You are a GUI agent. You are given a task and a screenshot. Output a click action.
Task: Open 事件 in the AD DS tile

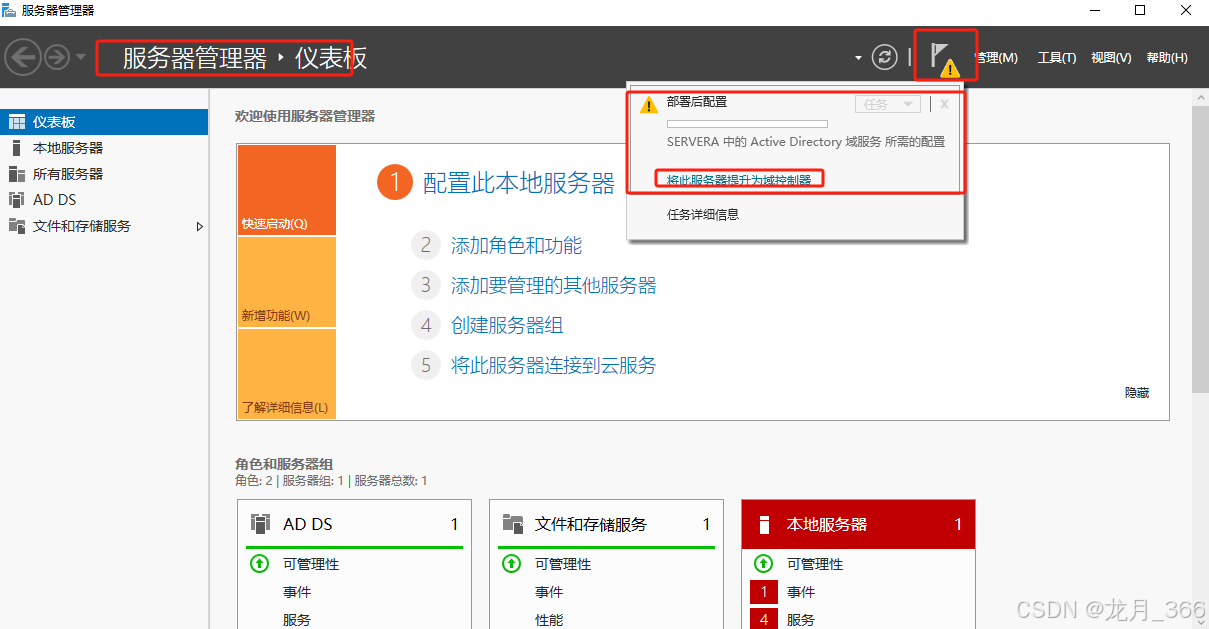pyautogui.click(x=297, y=592)
